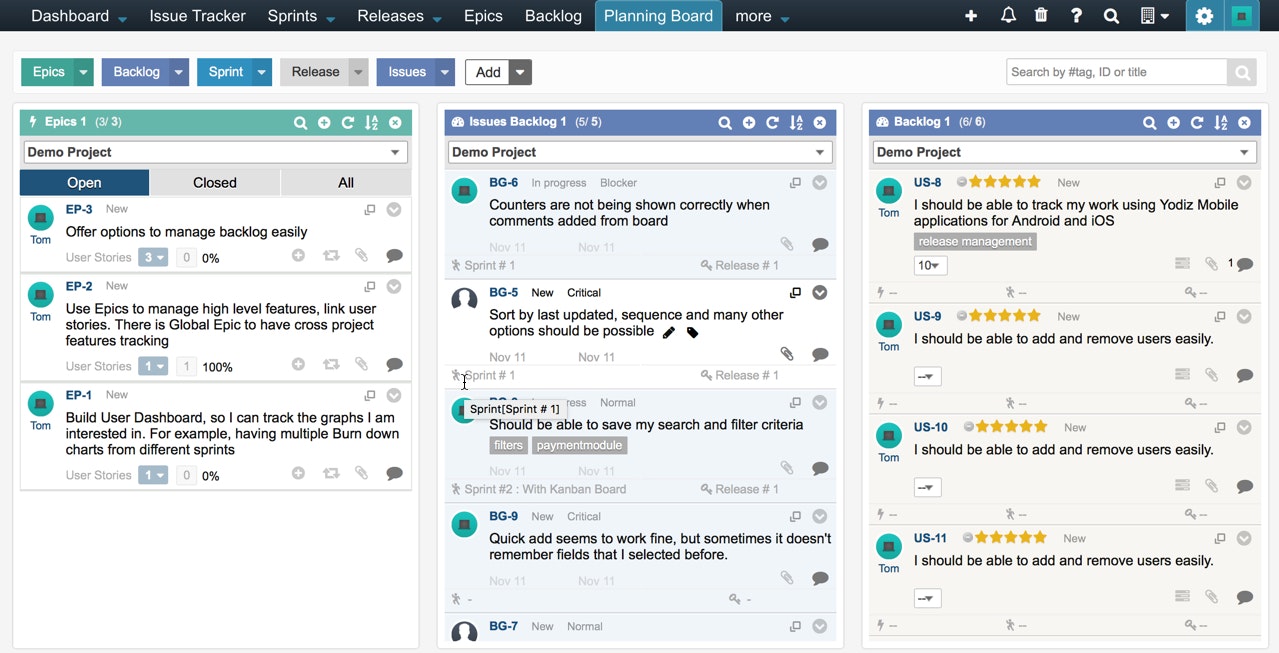Sort the Epics 1 panel
The height and width of the screenshot is (653, 1279).
(x=372, y=122)
